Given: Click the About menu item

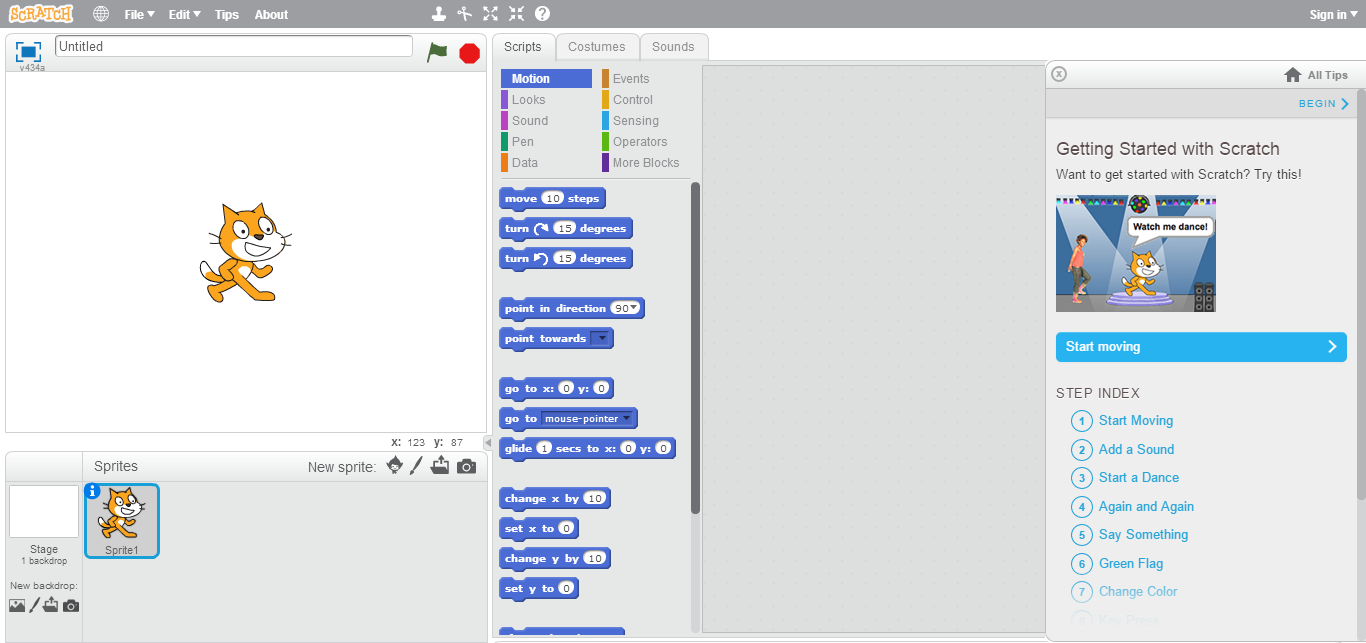Looking at the screenshot, I should [271, 14].
